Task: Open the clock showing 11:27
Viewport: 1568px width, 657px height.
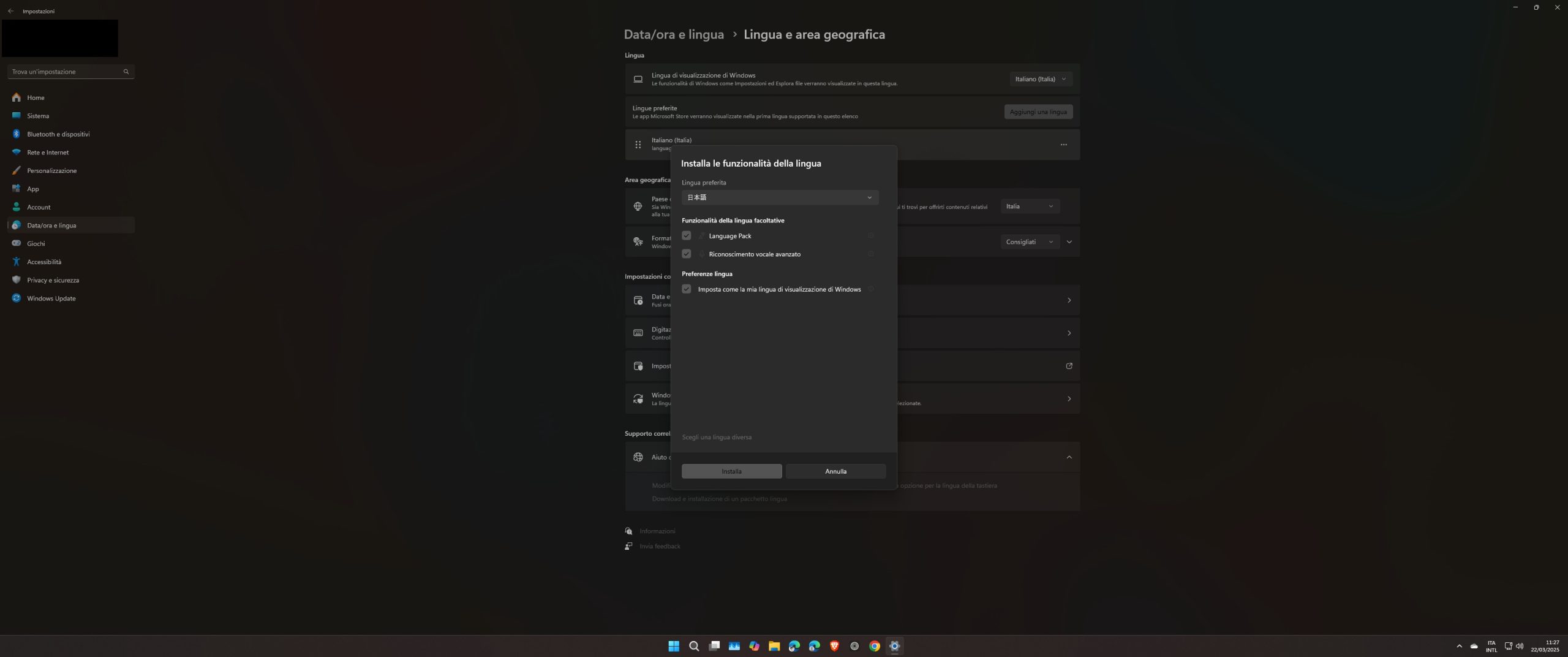Action: (1545, 646)
